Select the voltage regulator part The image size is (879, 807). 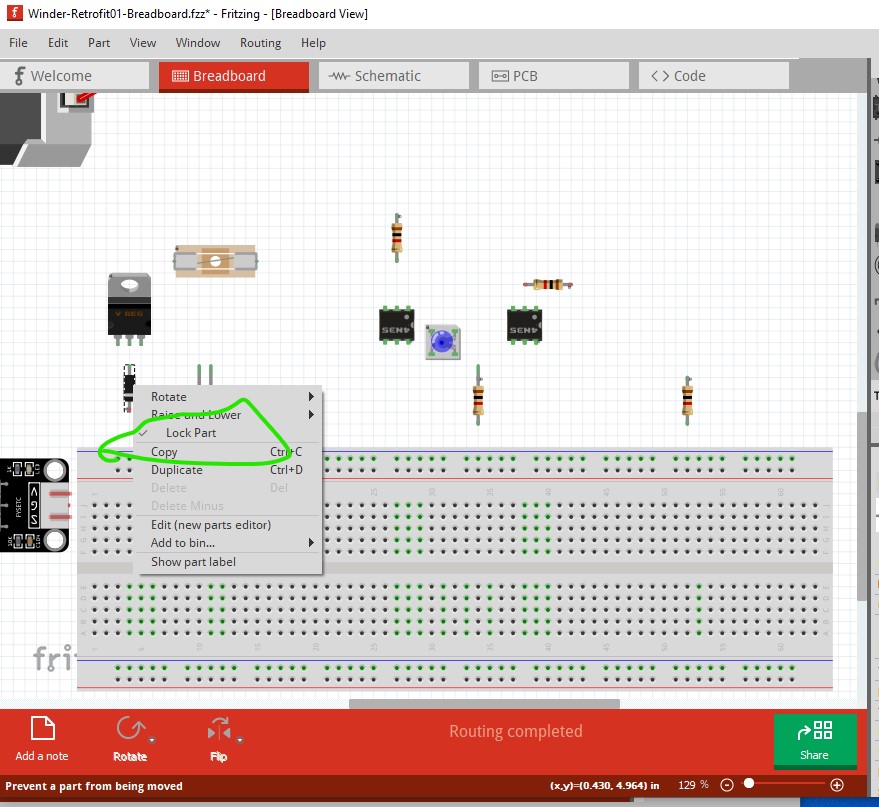point(129,309)
